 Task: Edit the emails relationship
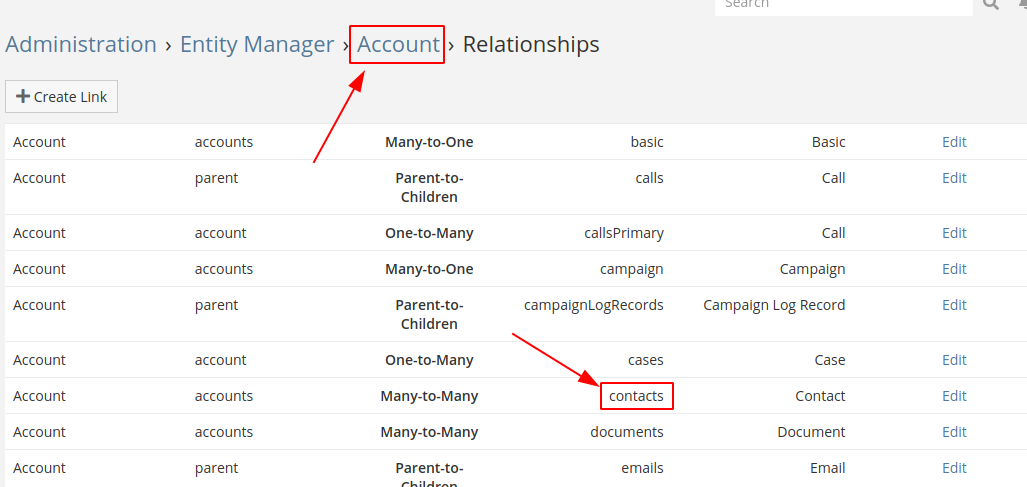click(x=954, y=468)
